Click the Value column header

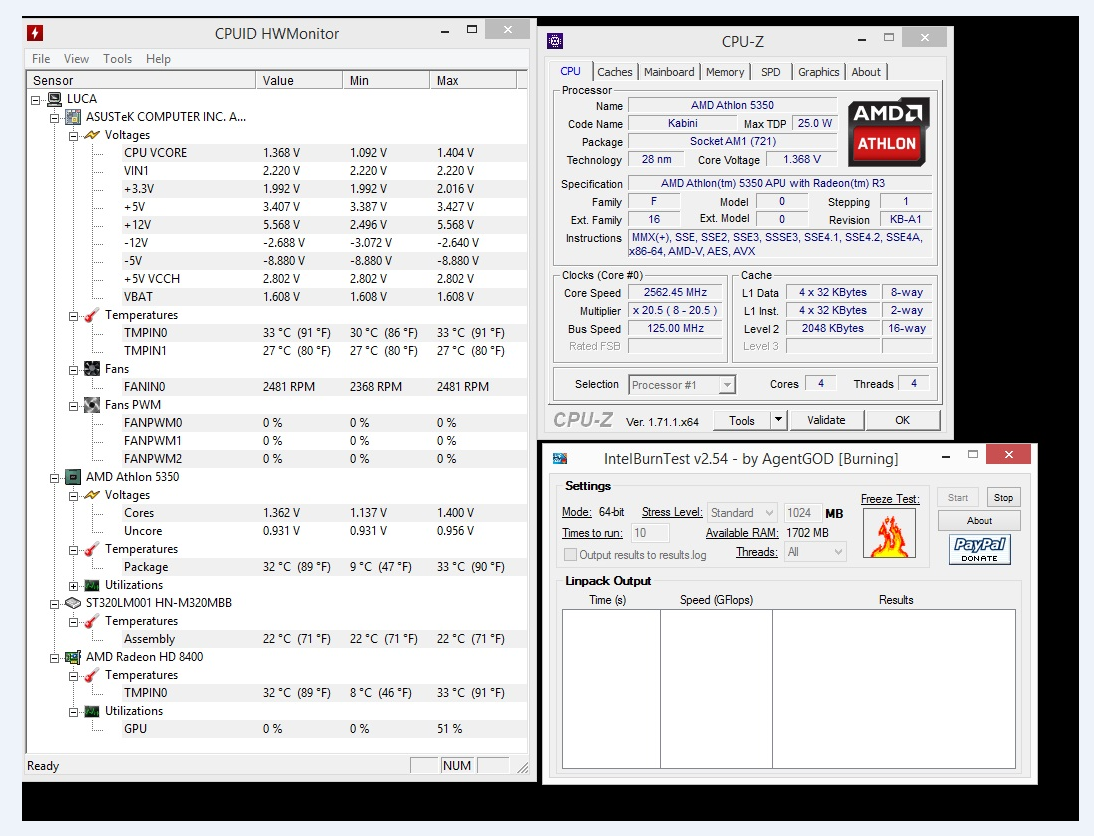coord(299,80)
